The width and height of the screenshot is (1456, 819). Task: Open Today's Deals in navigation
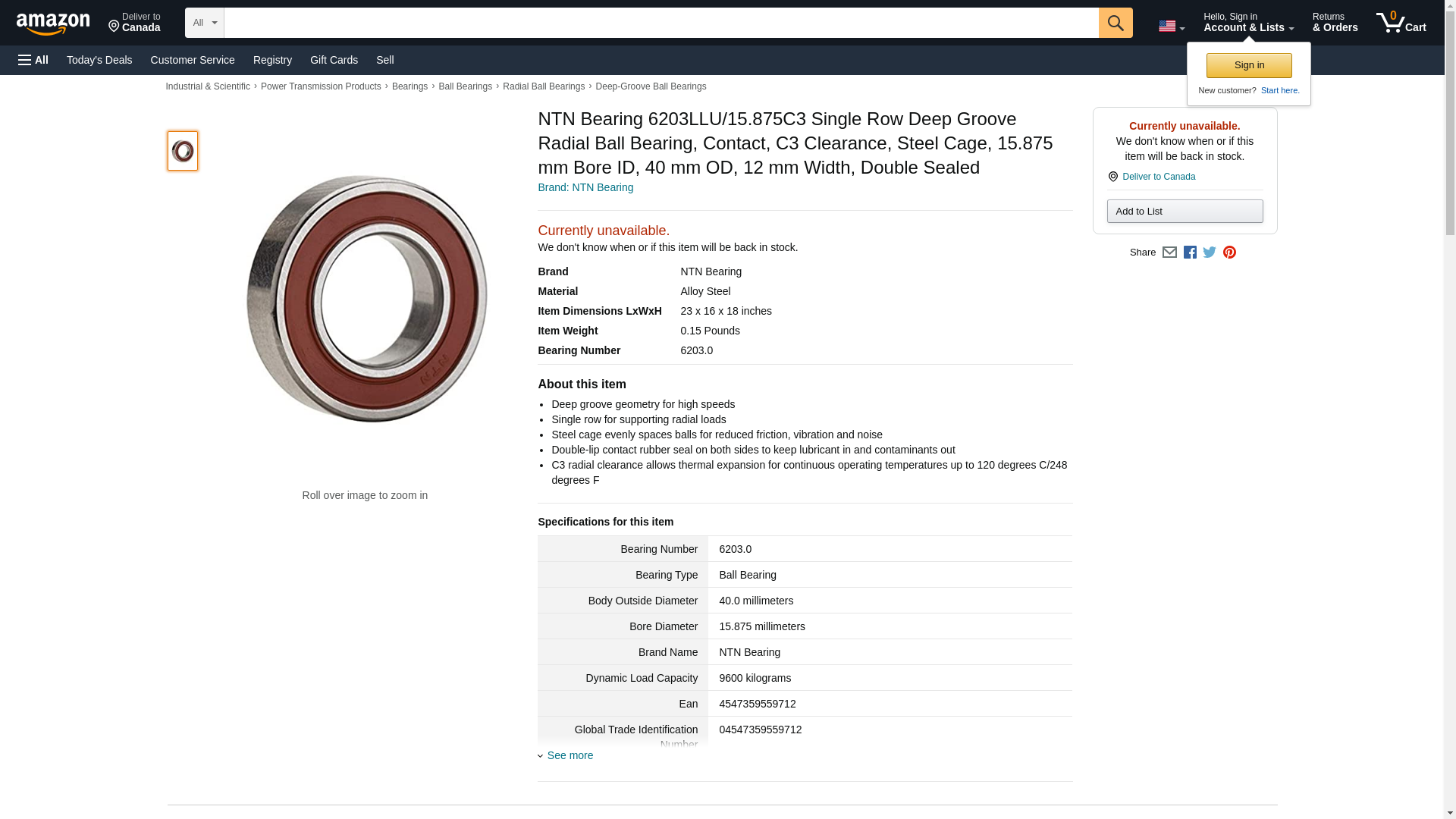[x=99, y=60]
